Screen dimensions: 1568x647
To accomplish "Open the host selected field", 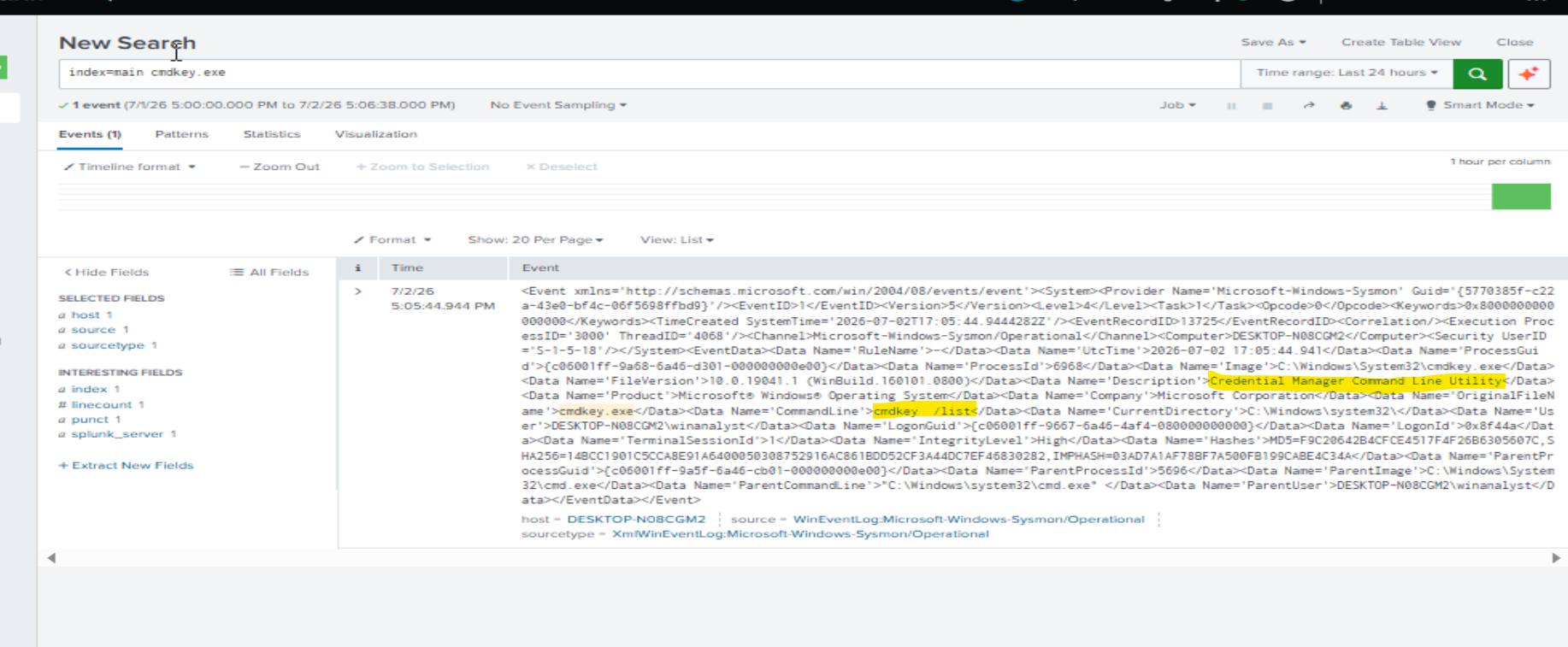I will pos(85,315).
